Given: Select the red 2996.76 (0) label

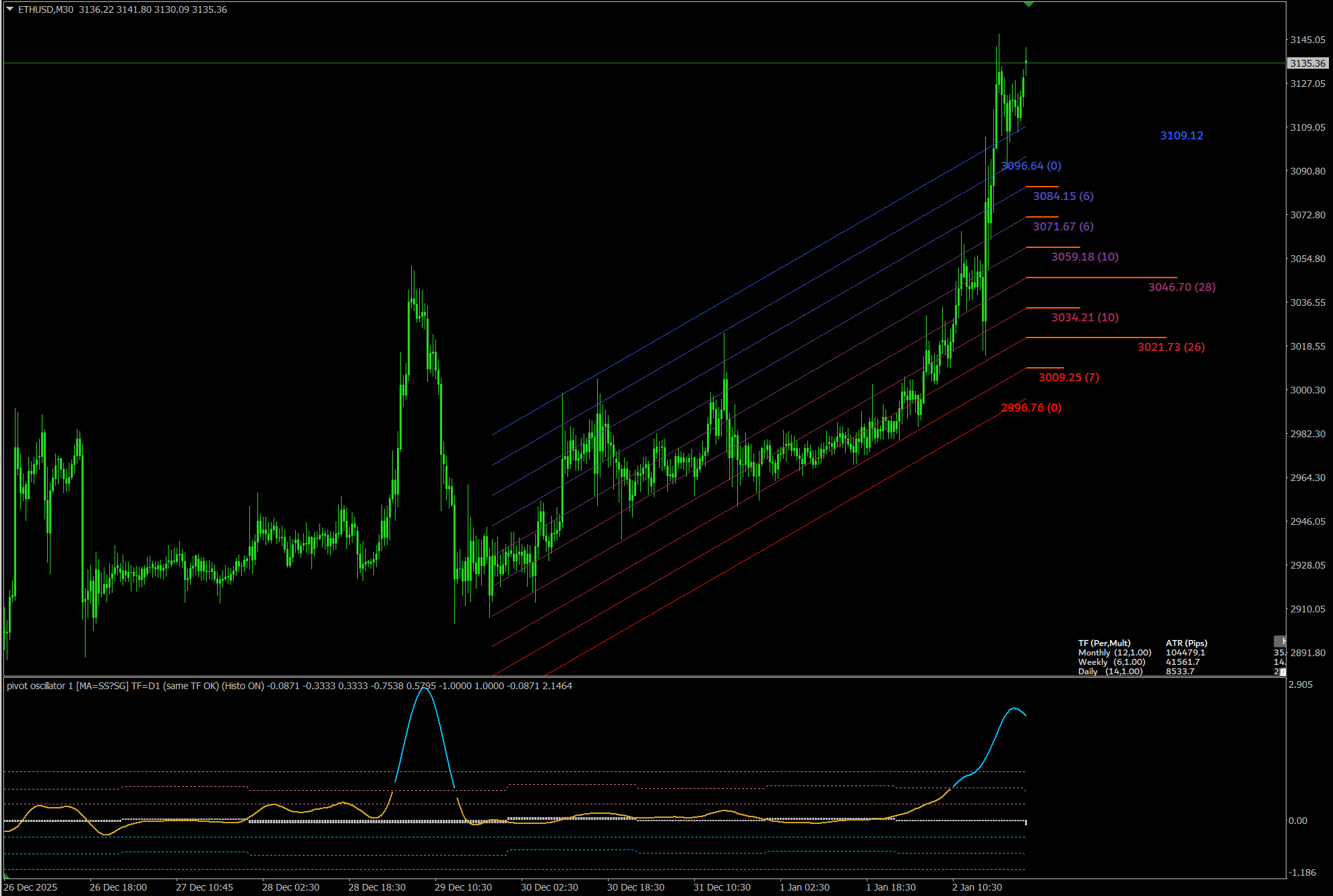Looking at the screenshot, I should click(1031, 408).
